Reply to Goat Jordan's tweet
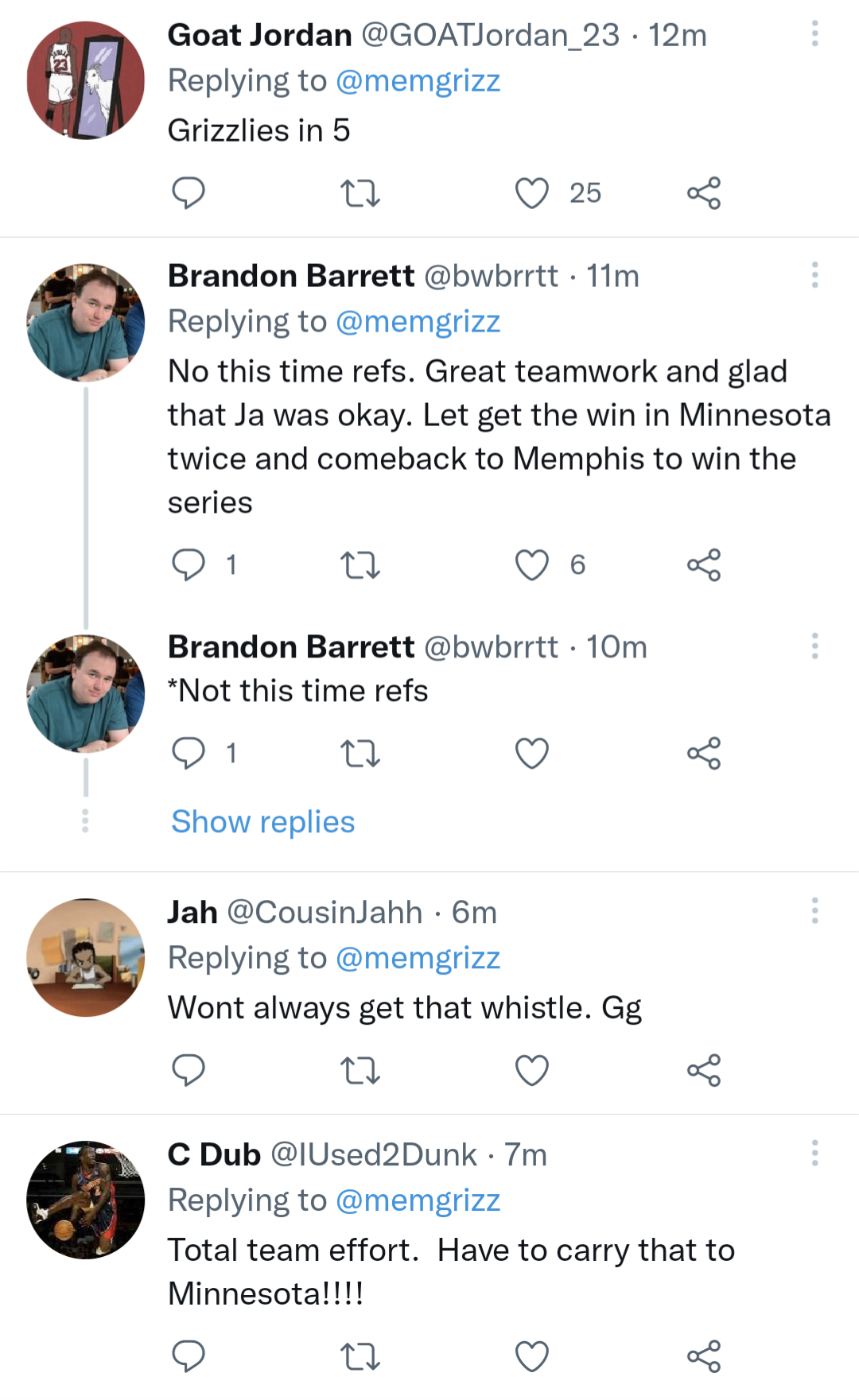 [x=189, y=193]
